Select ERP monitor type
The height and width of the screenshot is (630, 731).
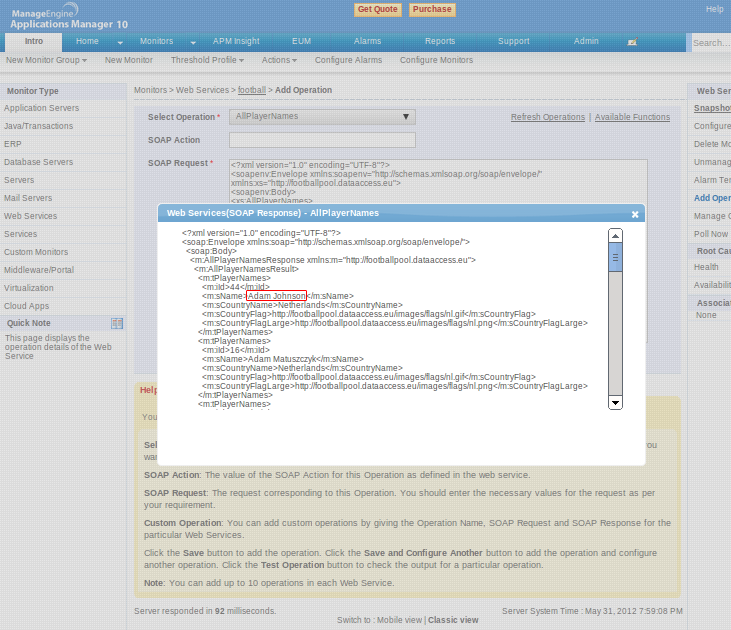[13, 144]
